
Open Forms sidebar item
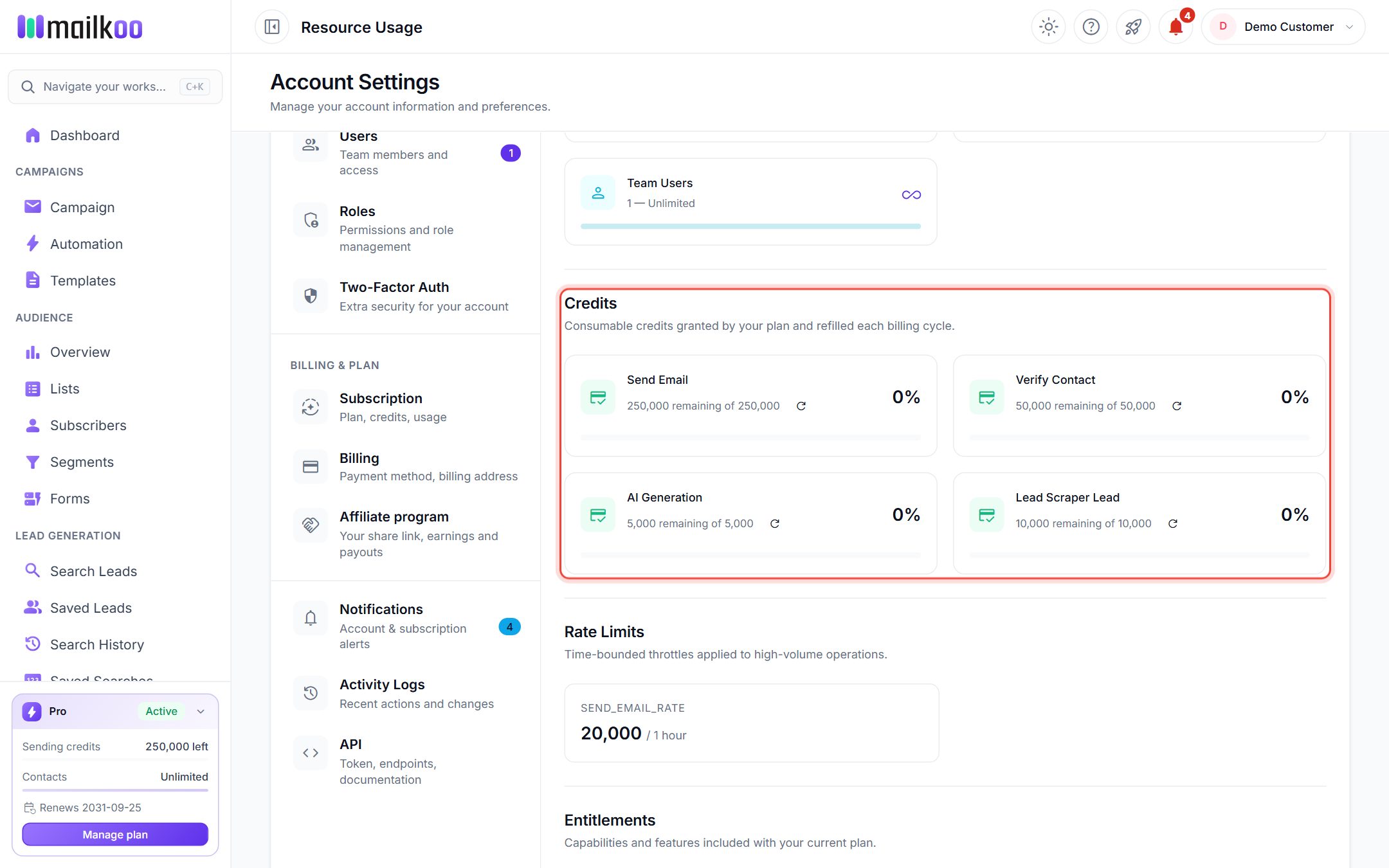[x=116, y=498]
